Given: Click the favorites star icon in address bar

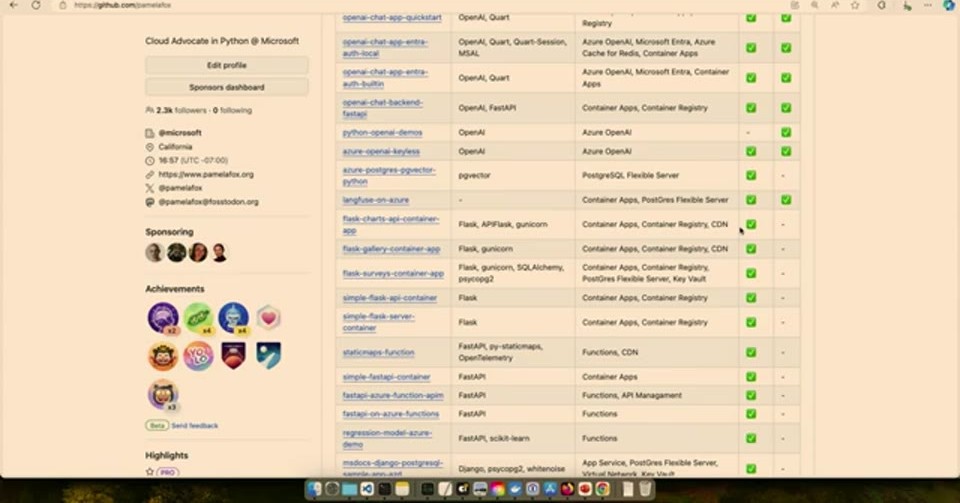Looking at the screenshot, I should [855, 5].
